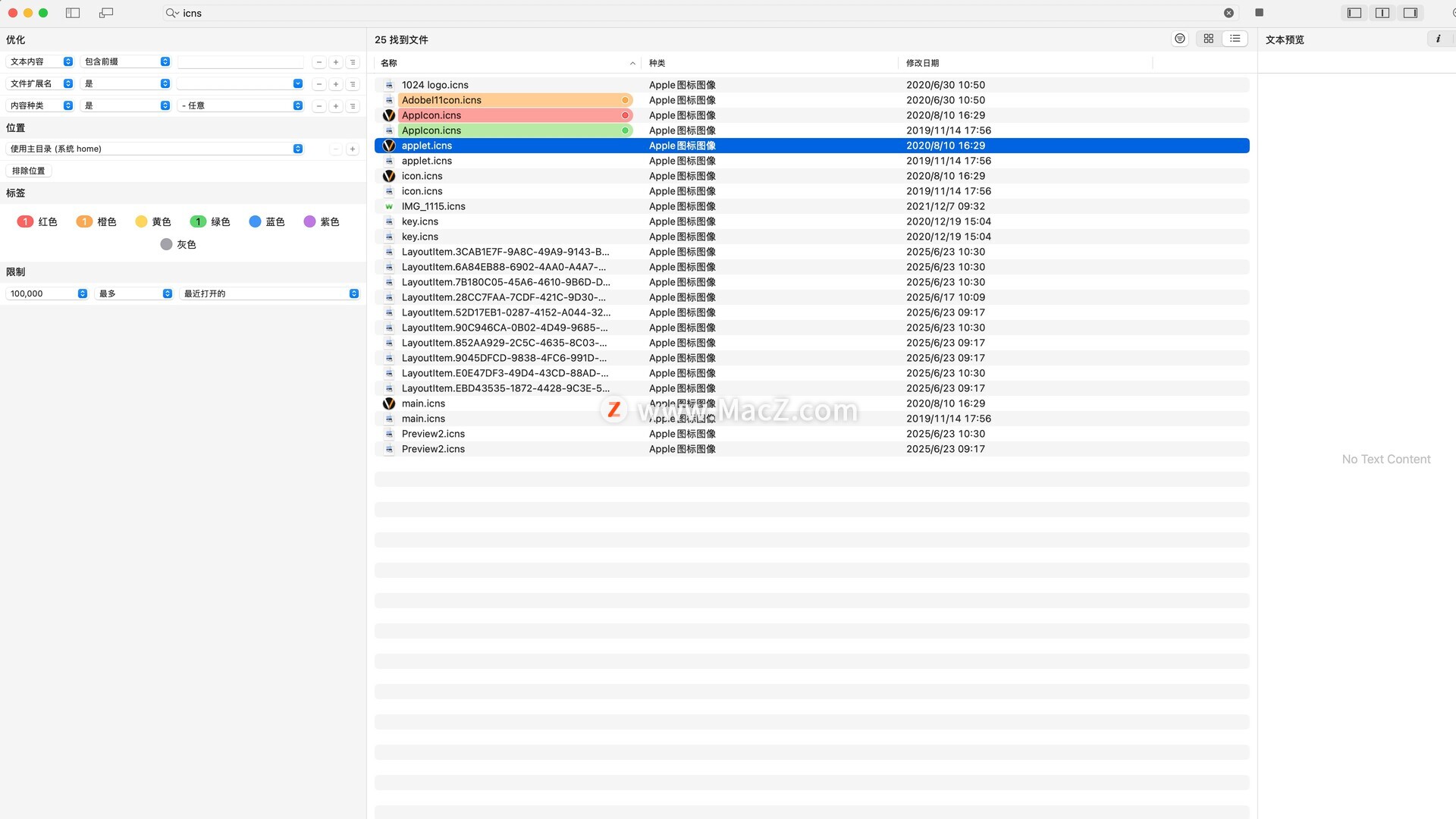Filter by the blue 蓝色 tag
Screen dimensions: 1456x819
click(x=267, y=221)
